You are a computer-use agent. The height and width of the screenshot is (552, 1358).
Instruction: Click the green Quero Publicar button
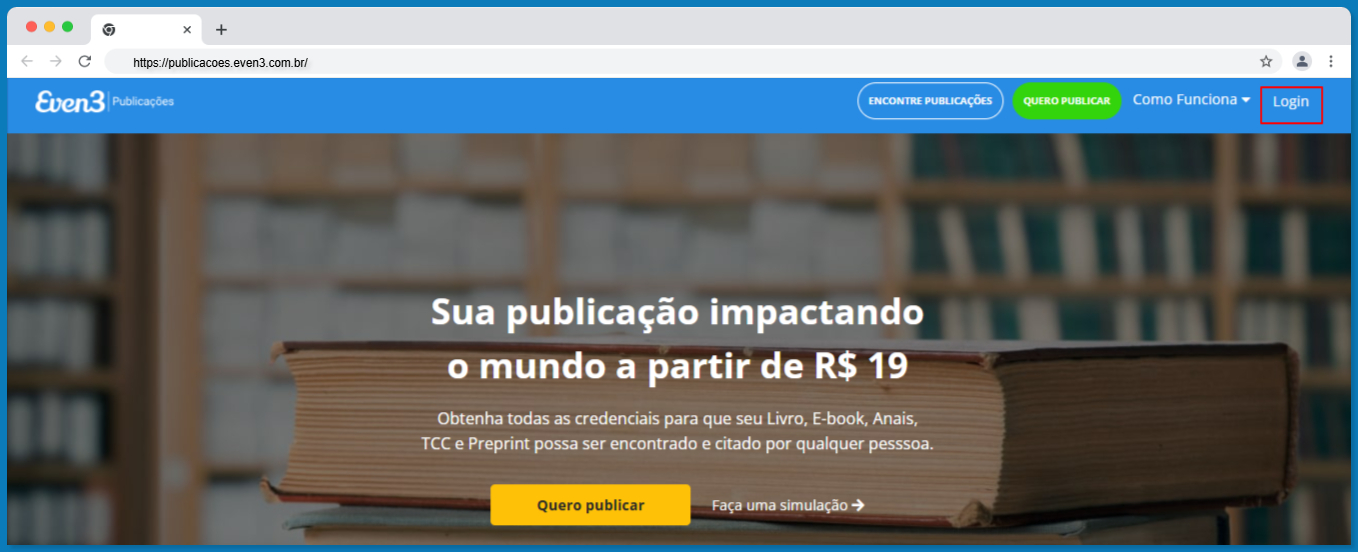click(1066, 101)
